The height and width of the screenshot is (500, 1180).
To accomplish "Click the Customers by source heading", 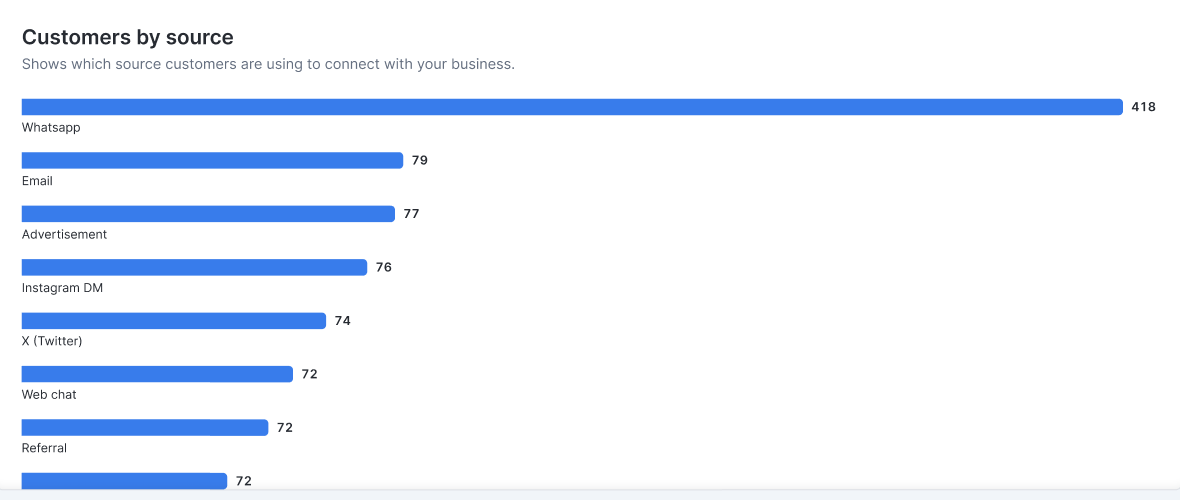I will pos(128,37).
